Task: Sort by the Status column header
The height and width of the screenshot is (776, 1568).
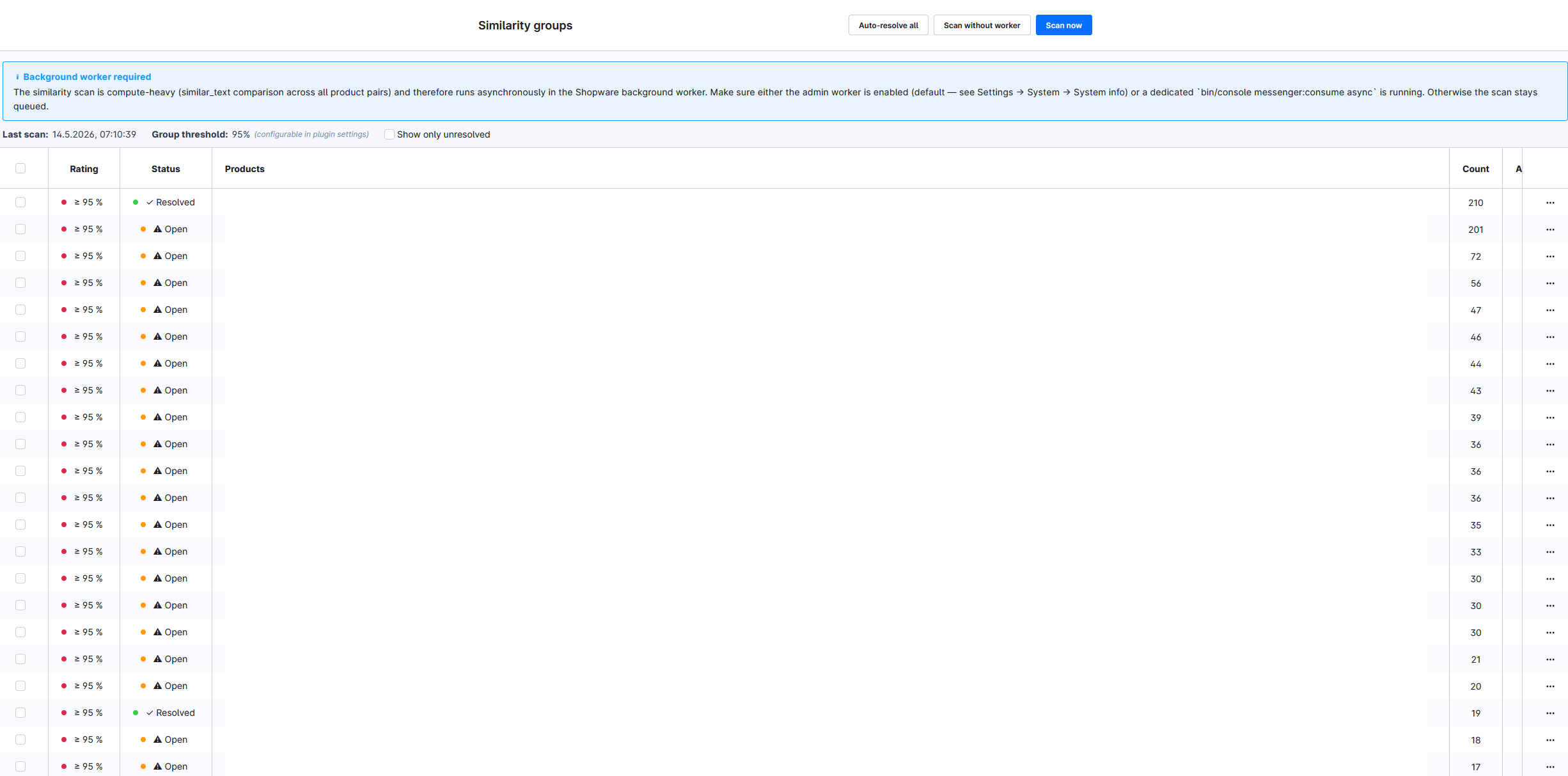Action: 166,169
